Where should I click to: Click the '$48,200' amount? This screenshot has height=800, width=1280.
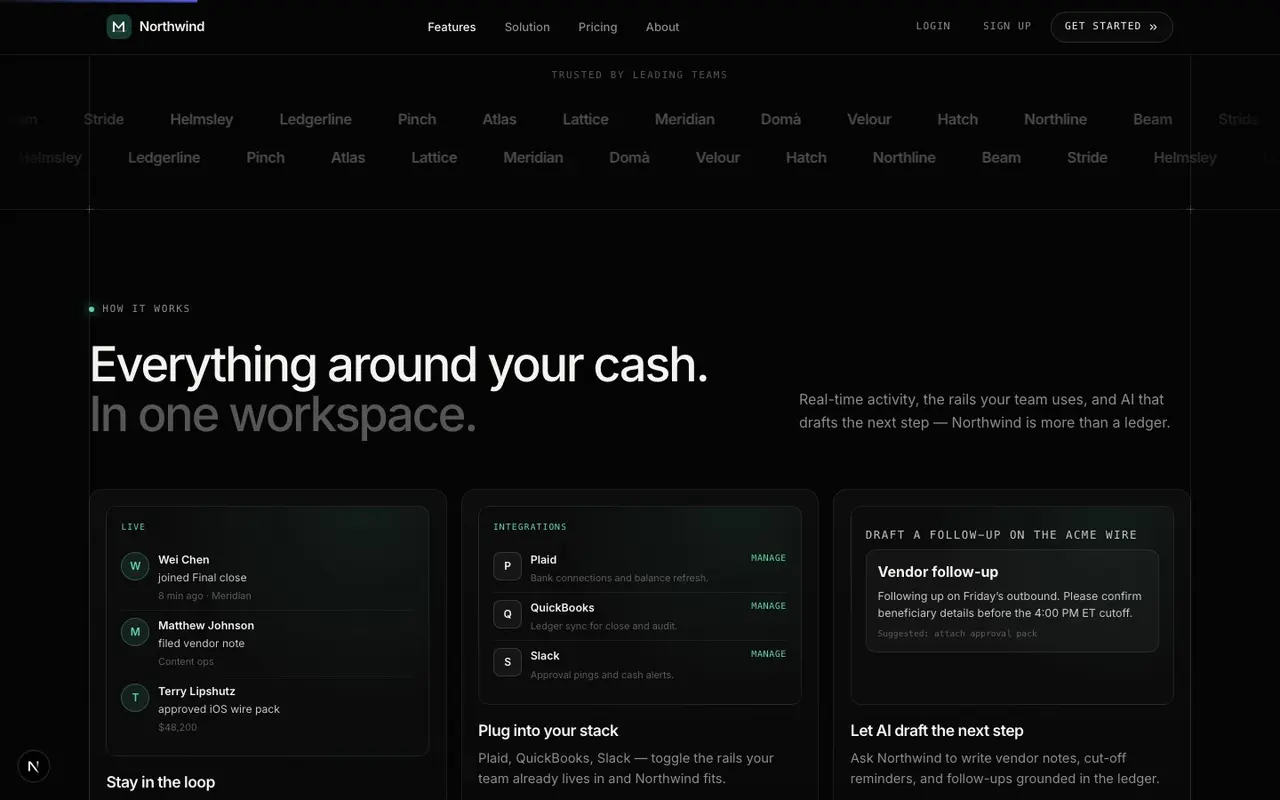point(178,728)
